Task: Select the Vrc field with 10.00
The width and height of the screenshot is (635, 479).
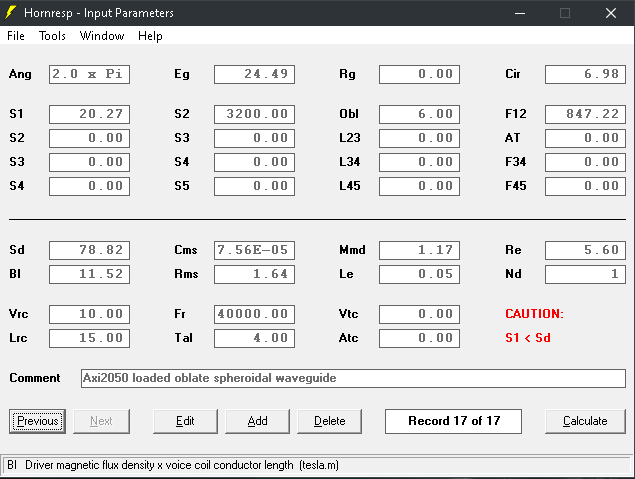Action: pyautogui.click(x=89, y=314)
